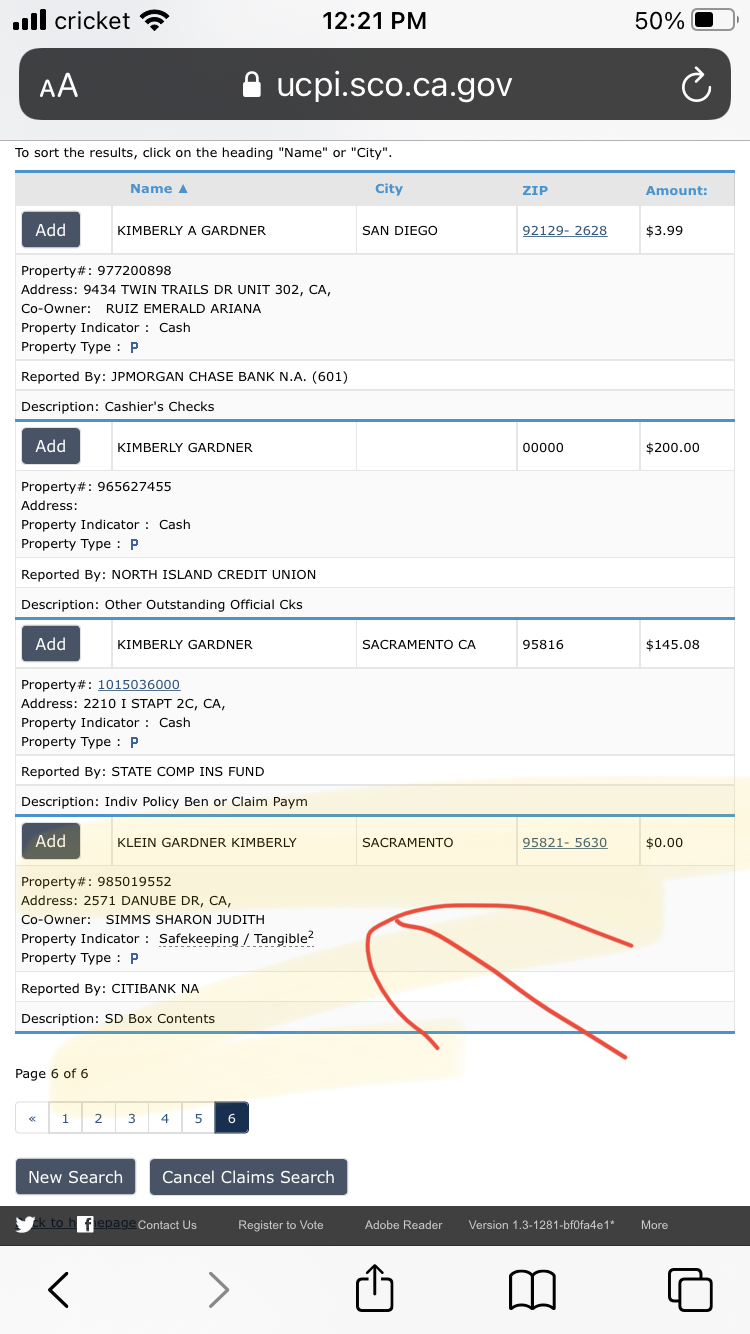Screen dimensions: 750x1334
Task: Open Safari bookmarks book icon
Action: click(532, 1289)
